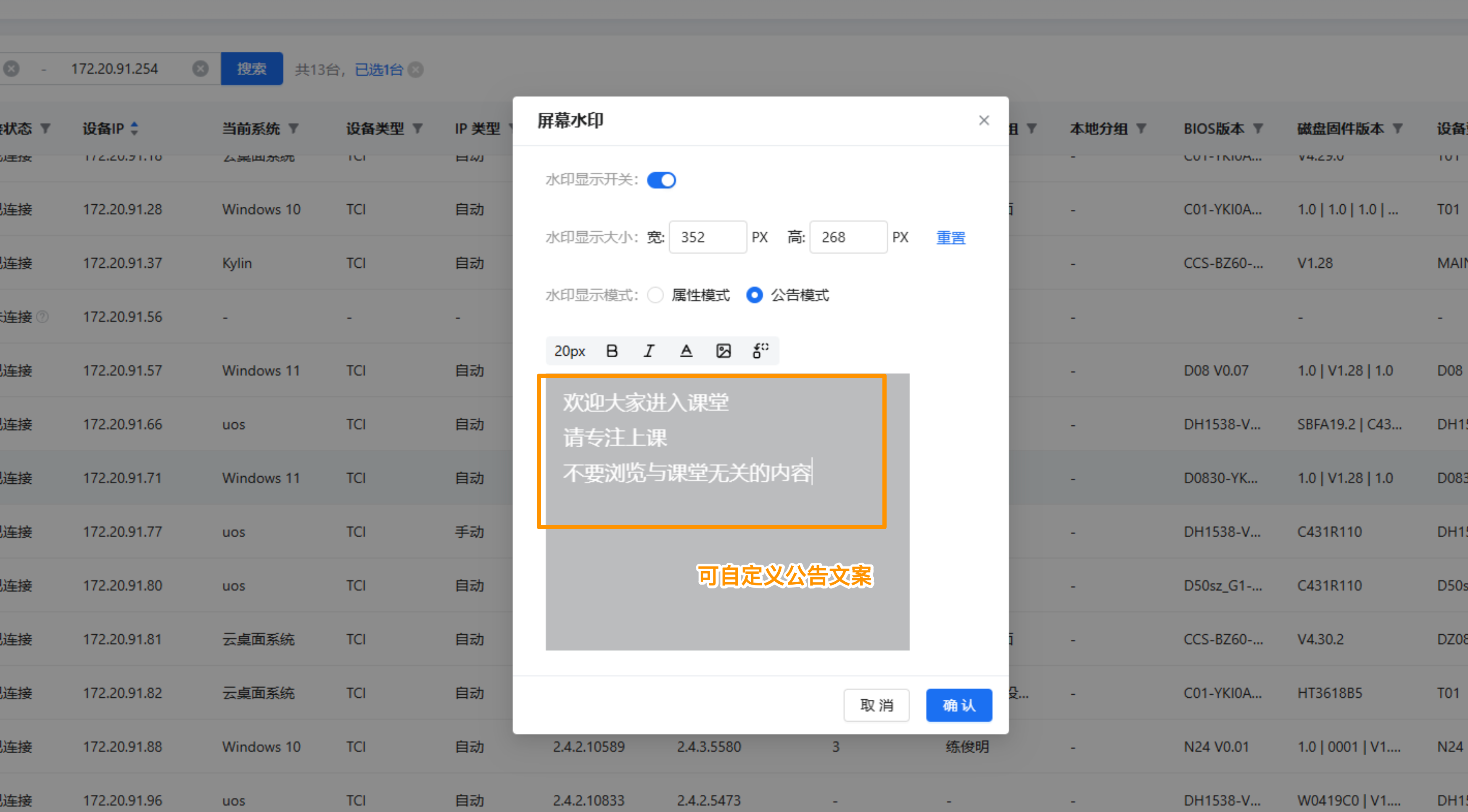Open the 当前系统 column filter

coord(294,128)
